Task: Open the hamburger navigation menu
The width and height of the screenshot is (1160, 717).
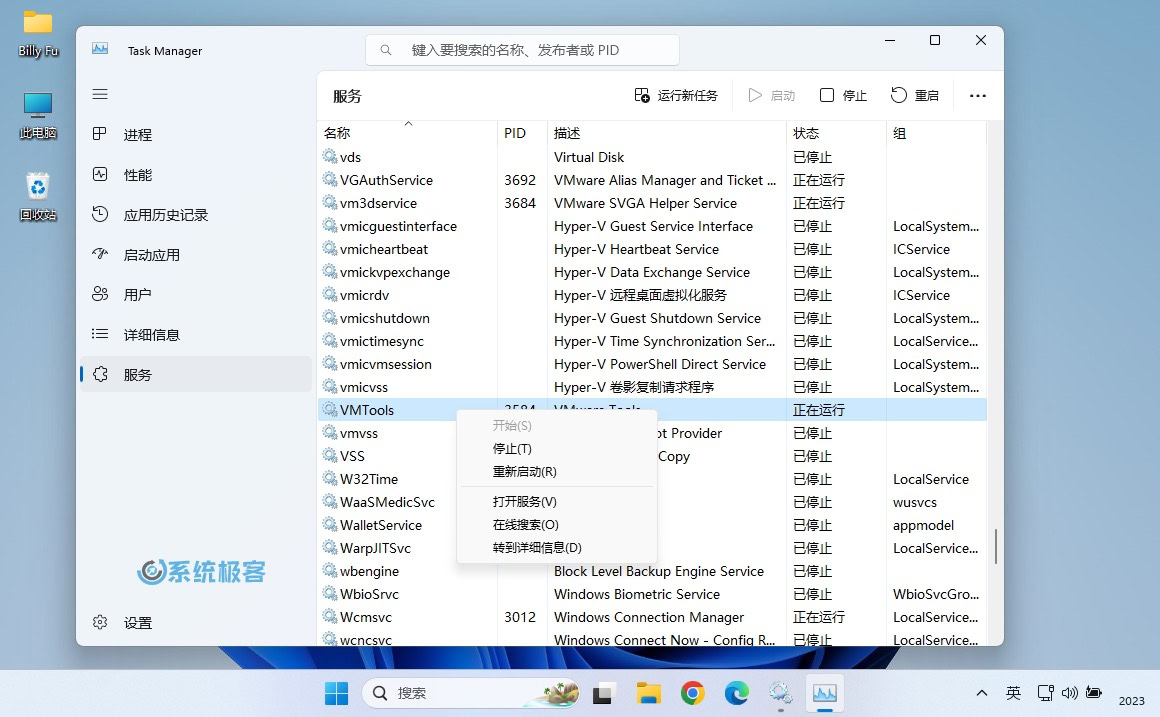Action: [x=100, y=94]
